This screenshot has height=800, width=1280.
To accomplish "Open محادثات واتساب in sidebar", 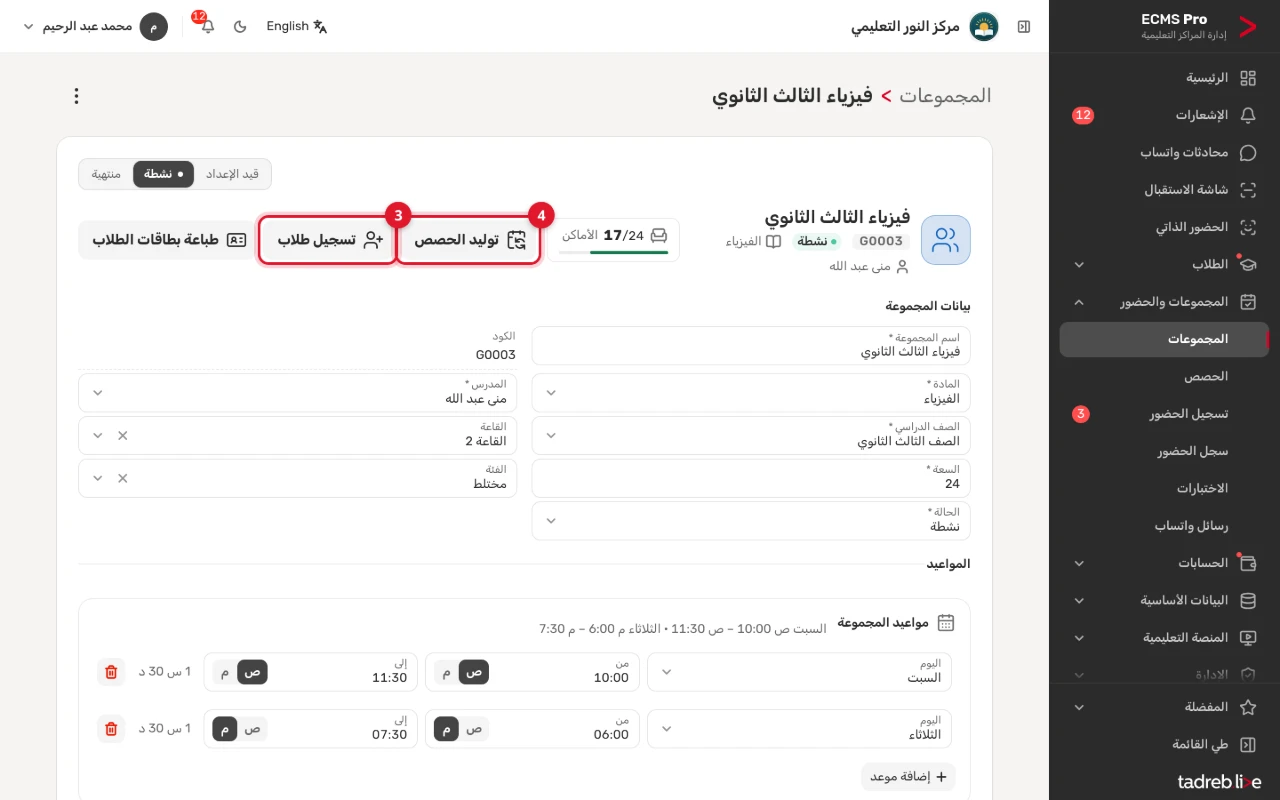I will 1164,153.
